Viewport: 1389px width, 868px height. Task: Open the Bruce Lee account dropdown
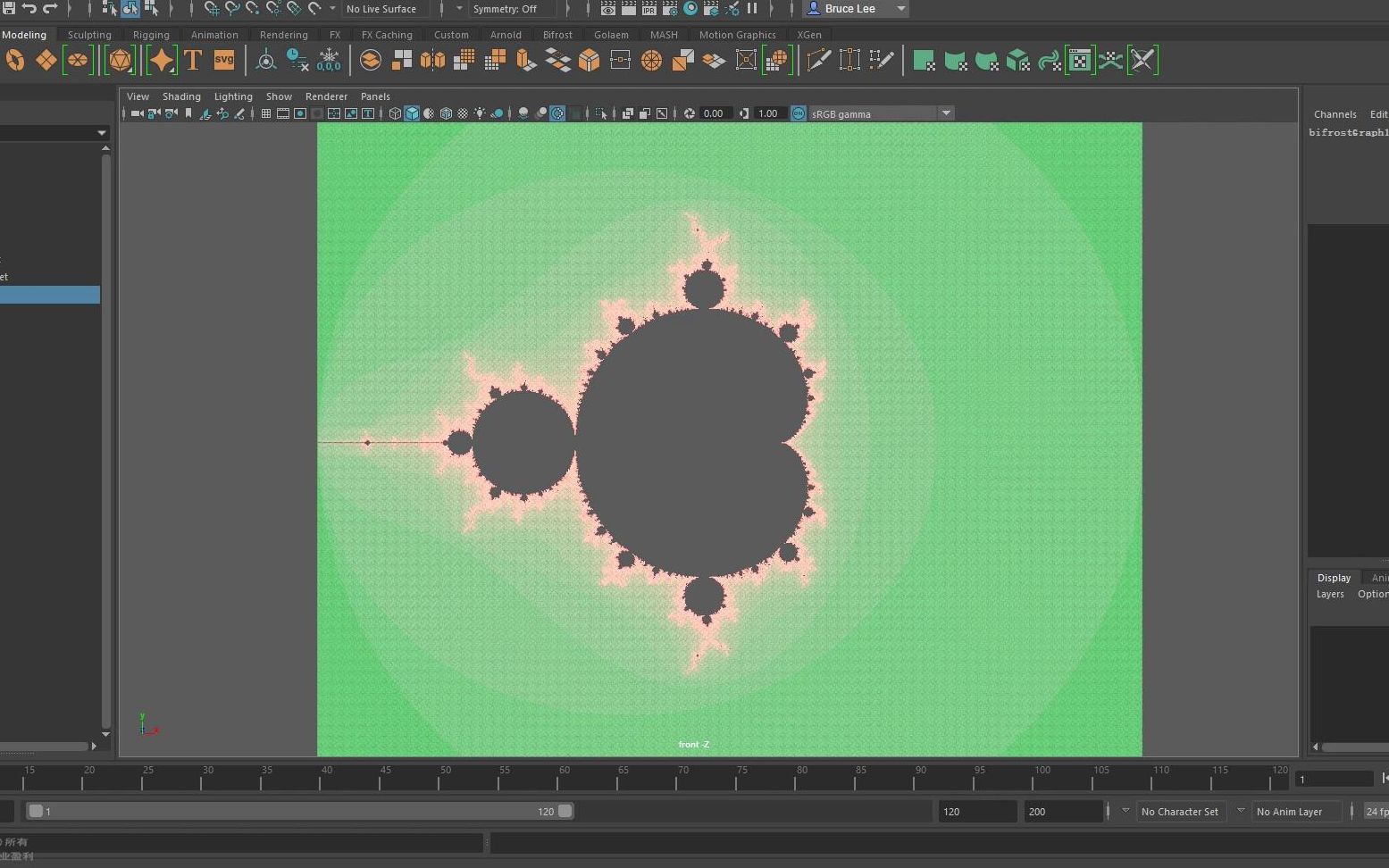pyautogui.click(x=857, y=9)
